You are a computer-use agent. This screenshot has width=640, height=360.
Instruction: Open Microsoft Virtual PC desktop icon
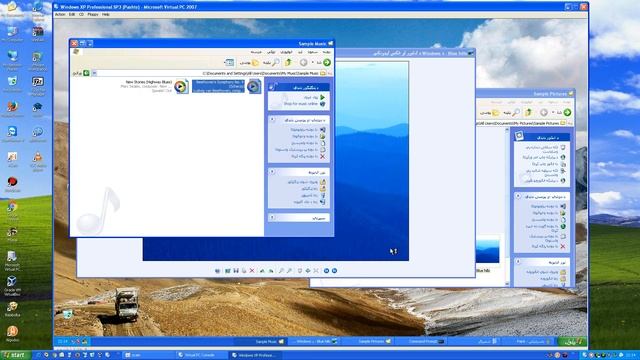pos(12,261)
